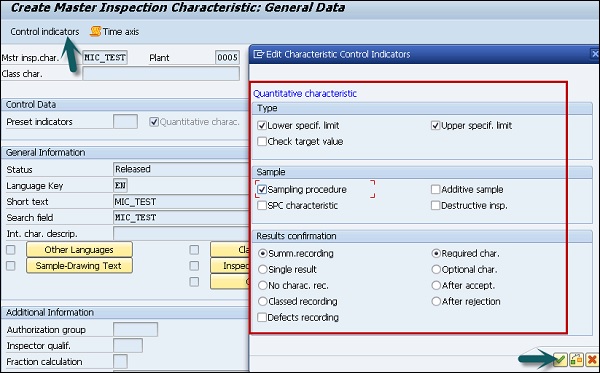Image resolution: width=600 pixels, height=373 pixels.
Task: Click the Preset indicators field
Action: (125, 122)
